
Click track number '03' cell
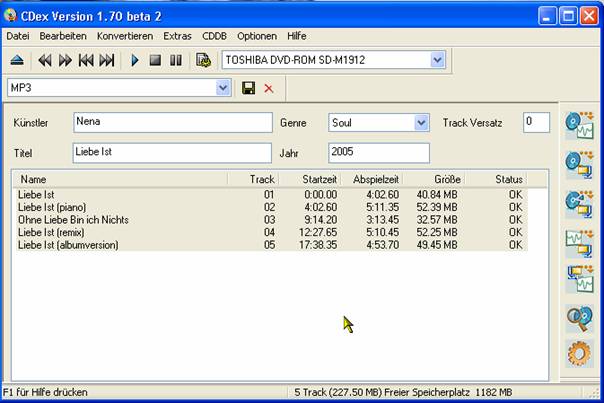(269, 220)
